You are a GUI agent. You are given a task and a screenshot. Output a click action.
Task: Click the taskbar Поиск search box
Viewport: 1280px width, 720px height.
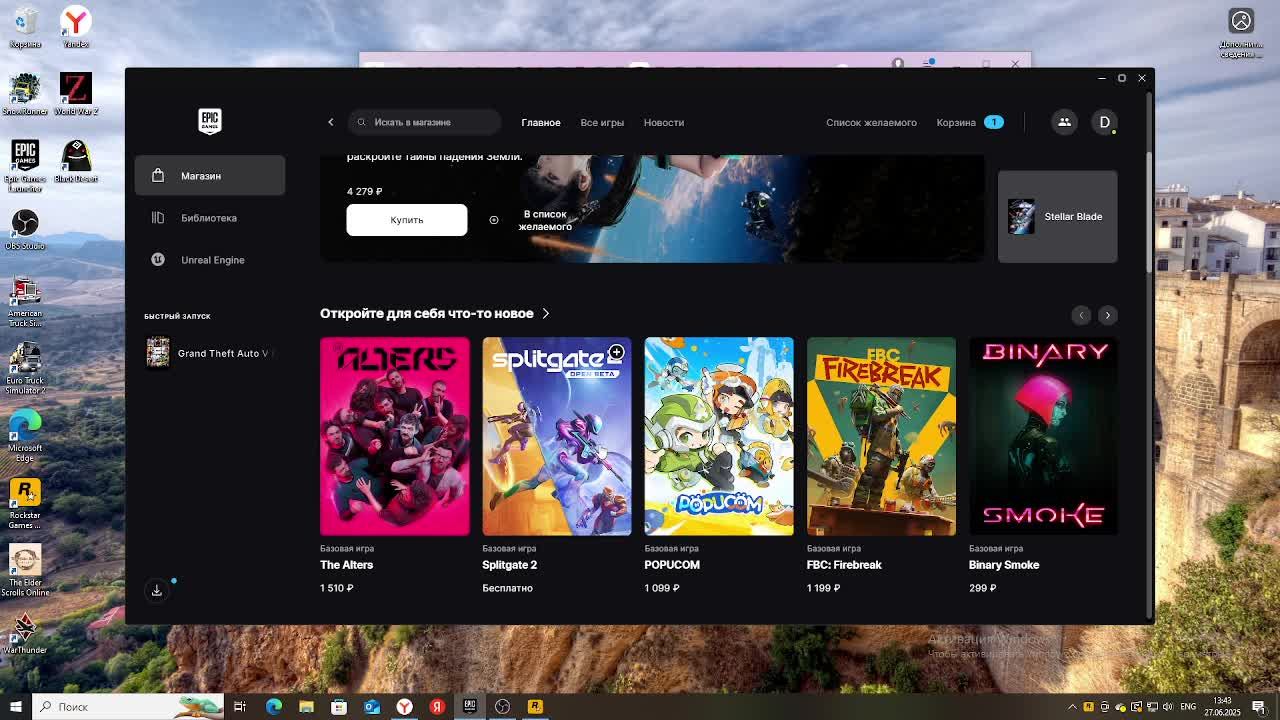tap(128, 707)
